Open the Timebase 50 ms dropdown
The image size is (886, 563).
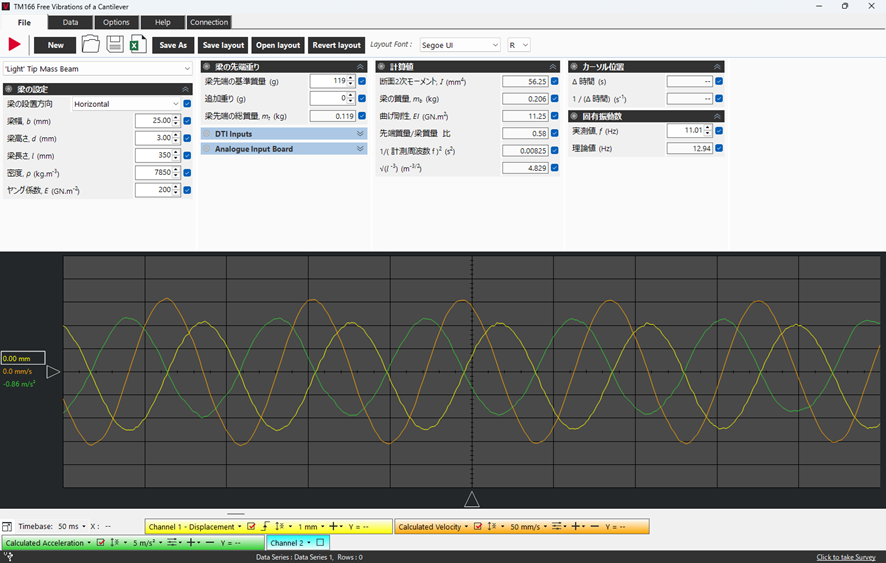pyautogui.click(x=72, y=526)
